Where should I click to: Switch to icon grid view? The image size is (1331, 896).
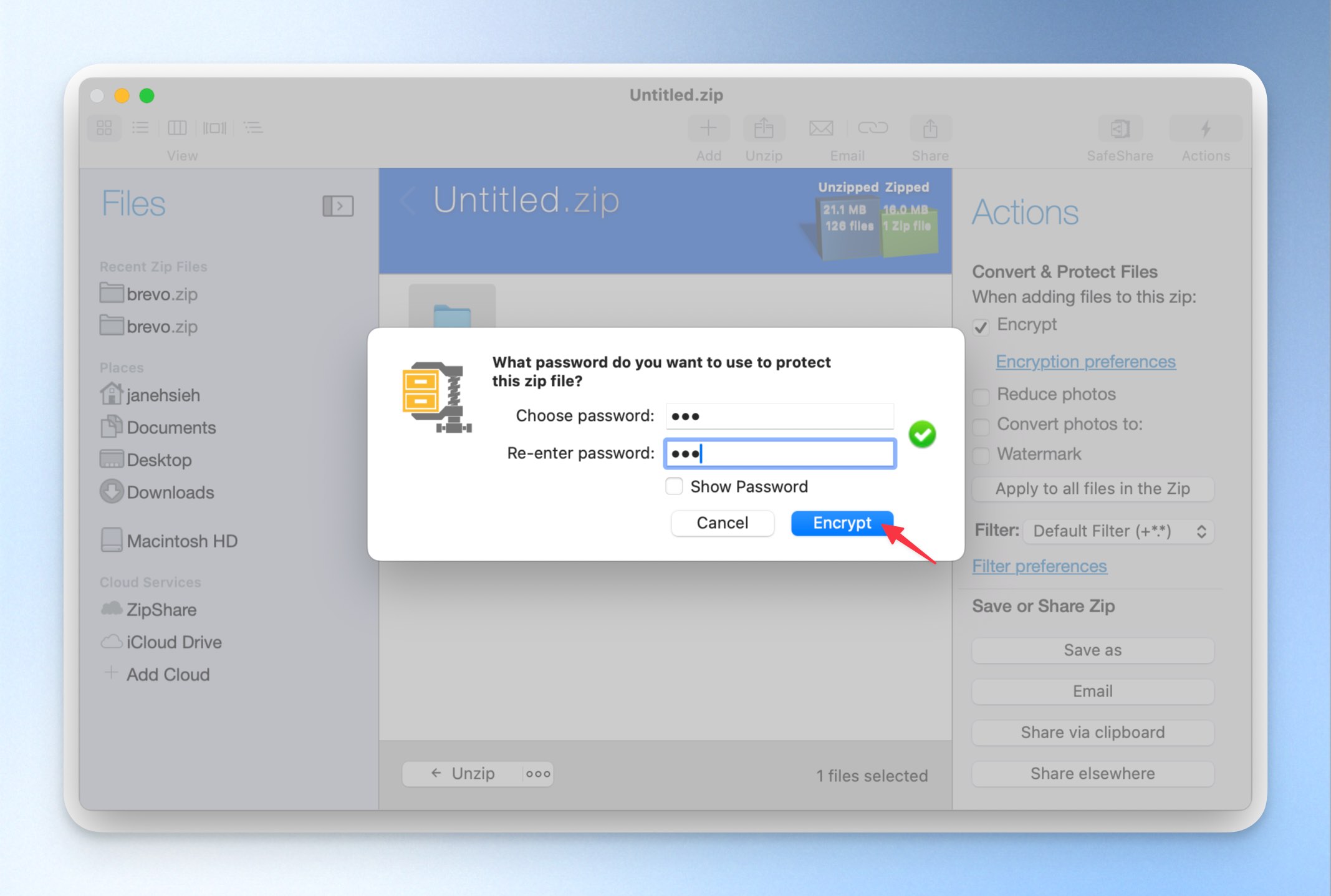[104, 128]
